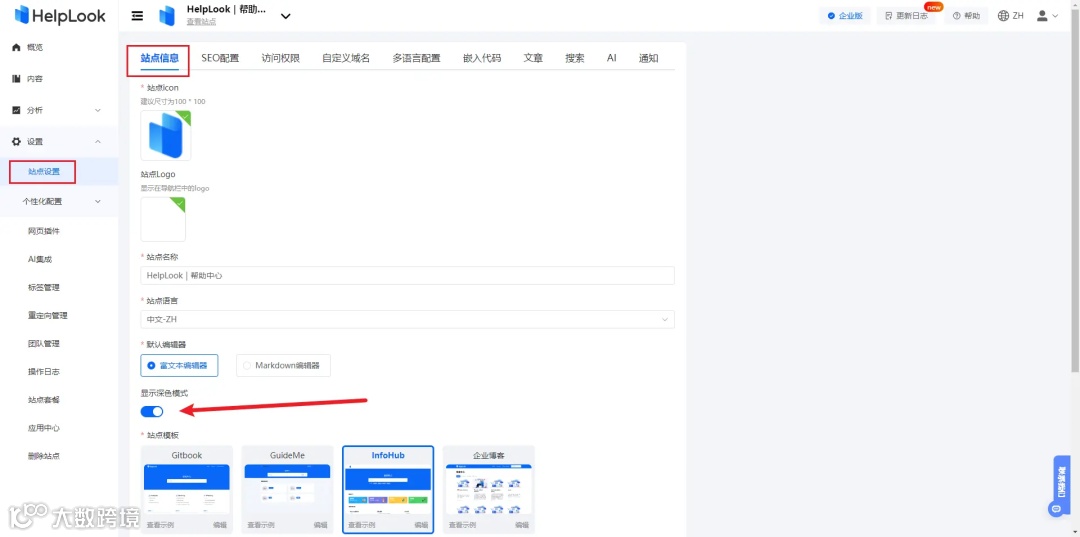
Task: Click the empty 站点Logo upload box
Action: coord(163,220)
